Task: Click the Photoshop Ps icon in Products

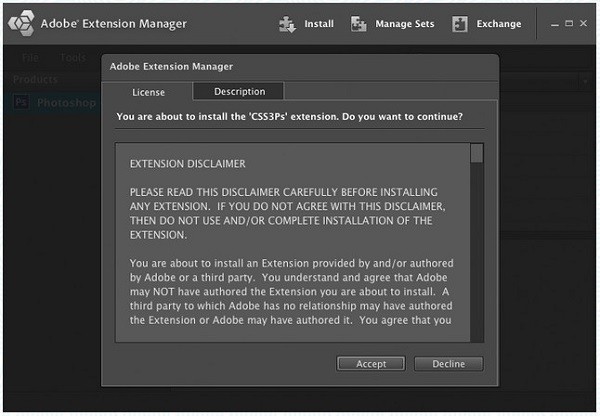Action: 21,103
